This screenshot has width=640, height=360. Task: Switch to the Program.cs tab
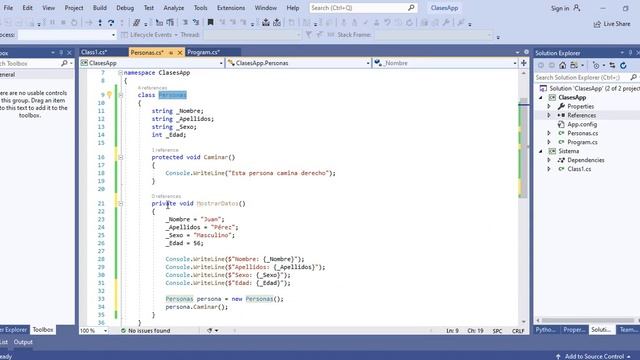(204, 52)
